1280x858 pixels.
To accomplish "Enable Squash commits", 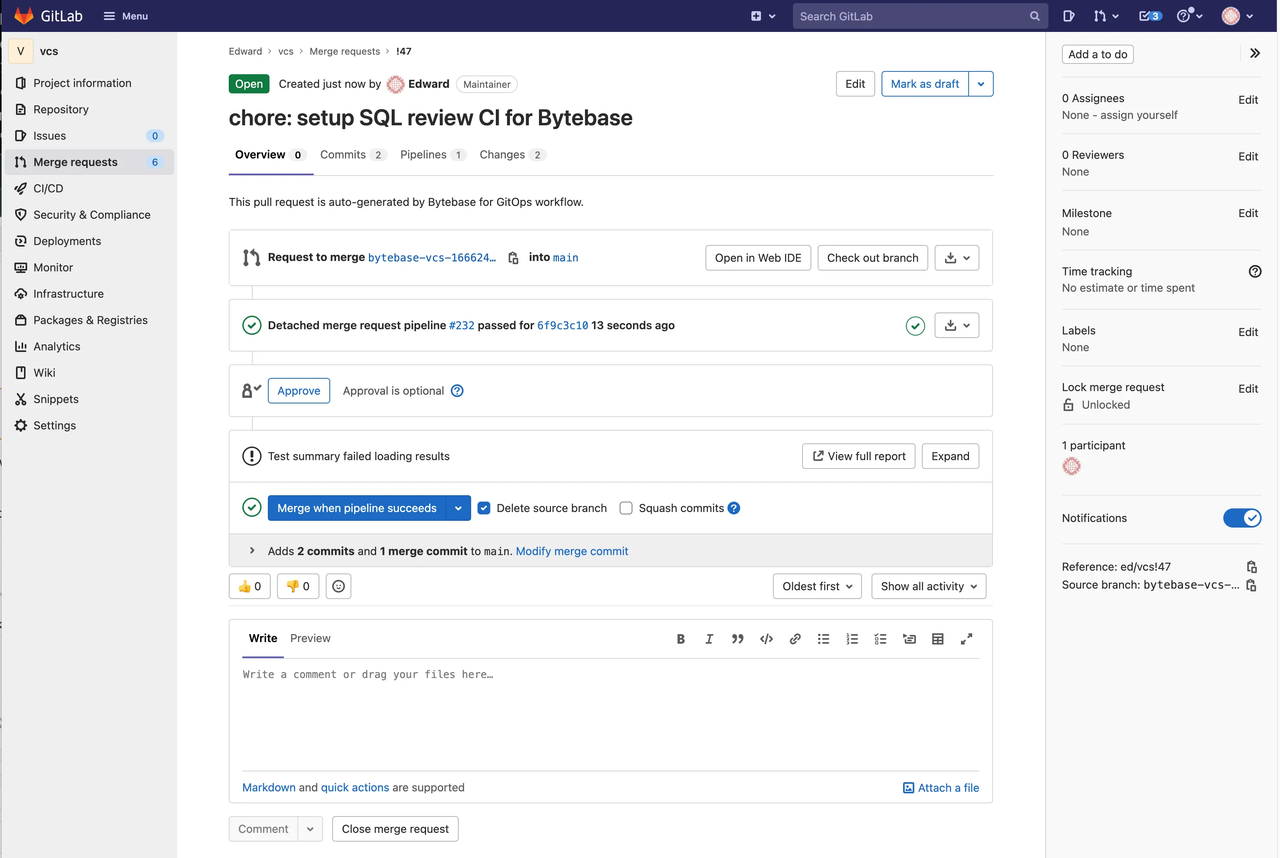I will click(625, 508).
